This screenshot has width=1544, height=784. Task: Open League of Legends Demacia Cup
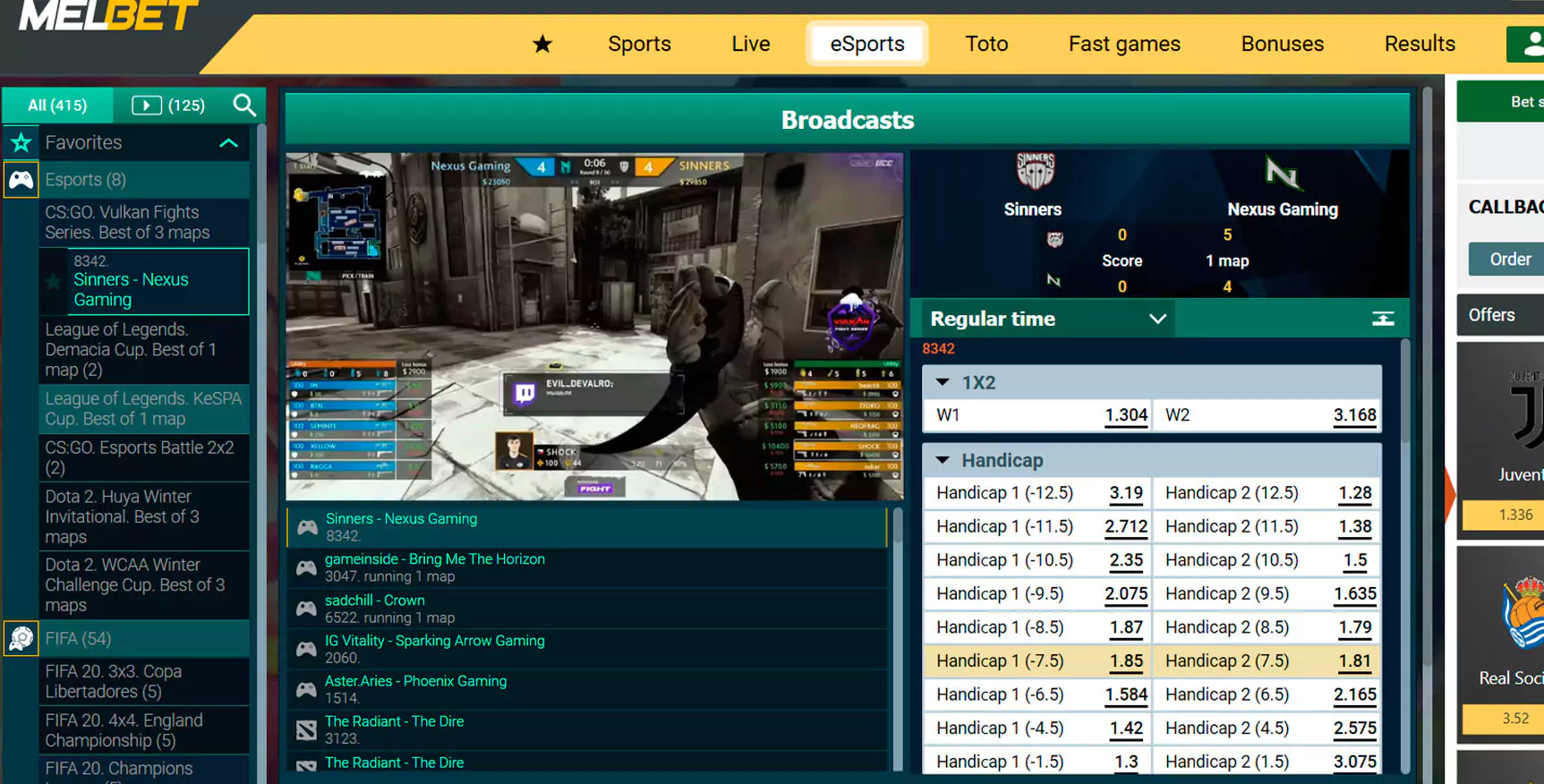[144, 350]
